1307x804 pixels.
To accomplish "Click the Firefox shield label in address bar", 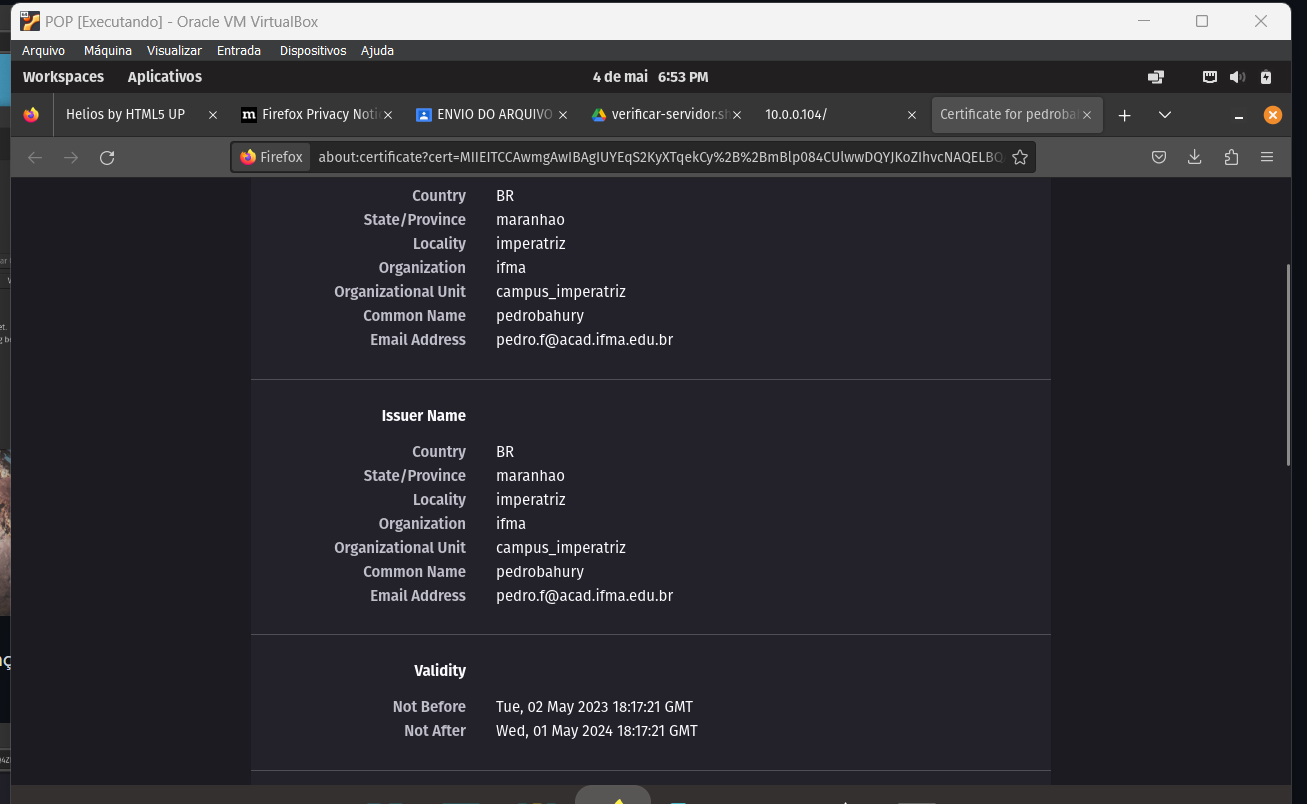I will tap(270, 157).
